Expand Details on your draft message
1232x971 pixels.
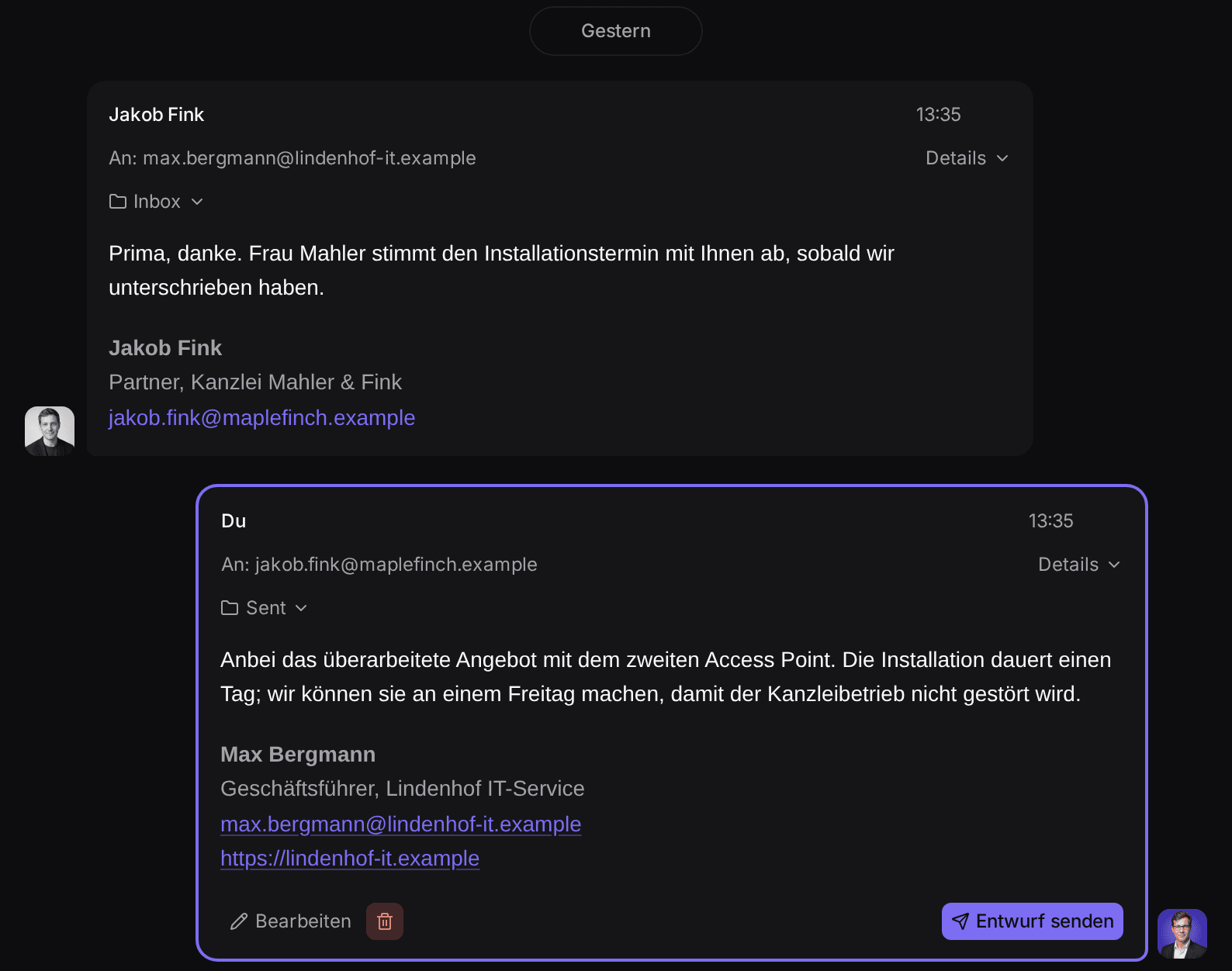(x=1080, y=565)
